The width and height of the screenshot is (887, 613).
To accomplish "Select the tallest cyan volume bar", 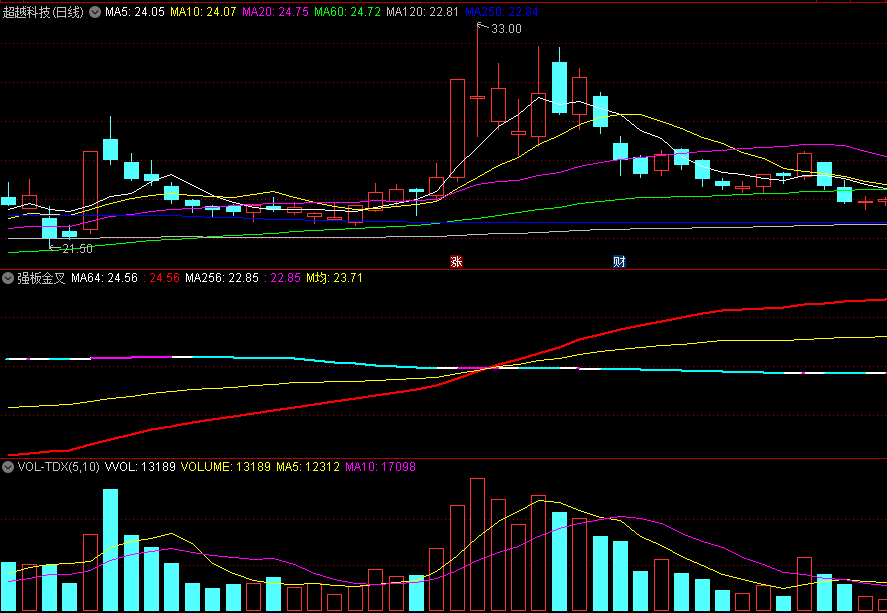I will pyautogui.click(x=110, y=550).
